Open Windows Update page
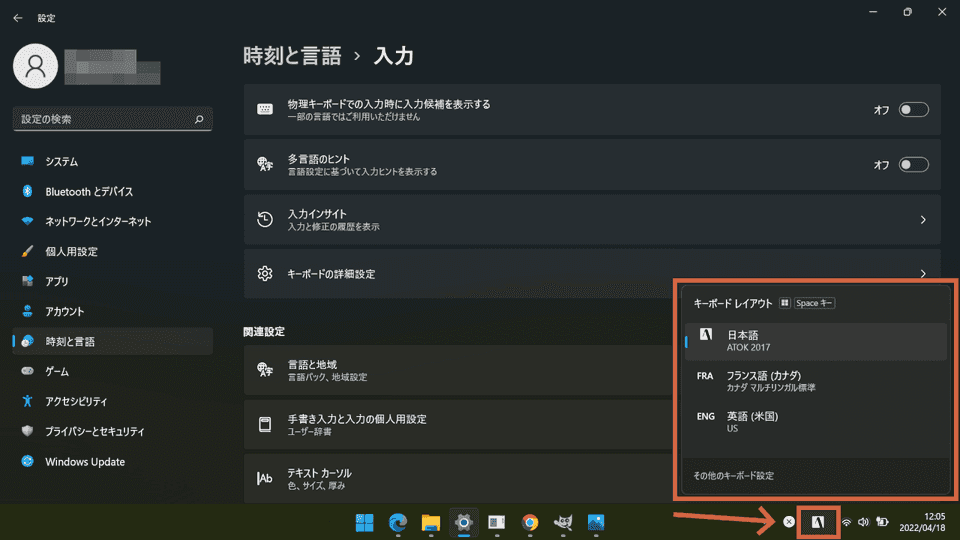Screen dimensions: 960x540 [x=113, y=462]
